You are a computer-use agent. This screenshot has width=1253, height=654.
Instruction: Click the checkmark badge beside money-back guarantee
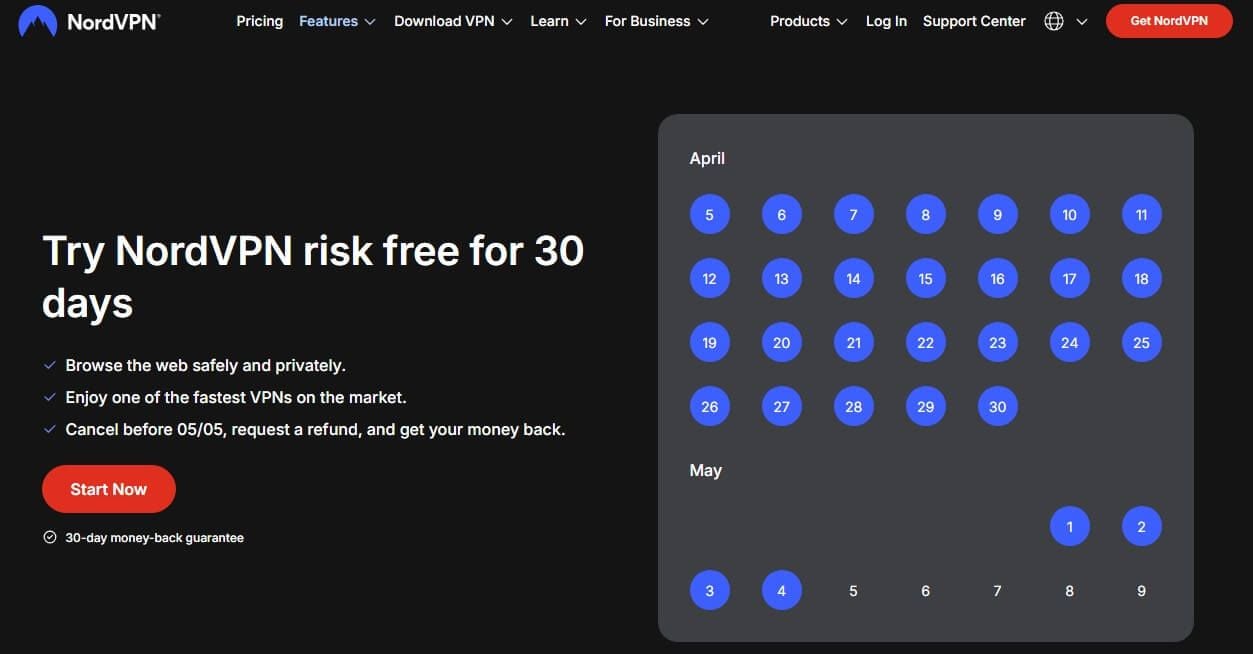tap(50, 538)
